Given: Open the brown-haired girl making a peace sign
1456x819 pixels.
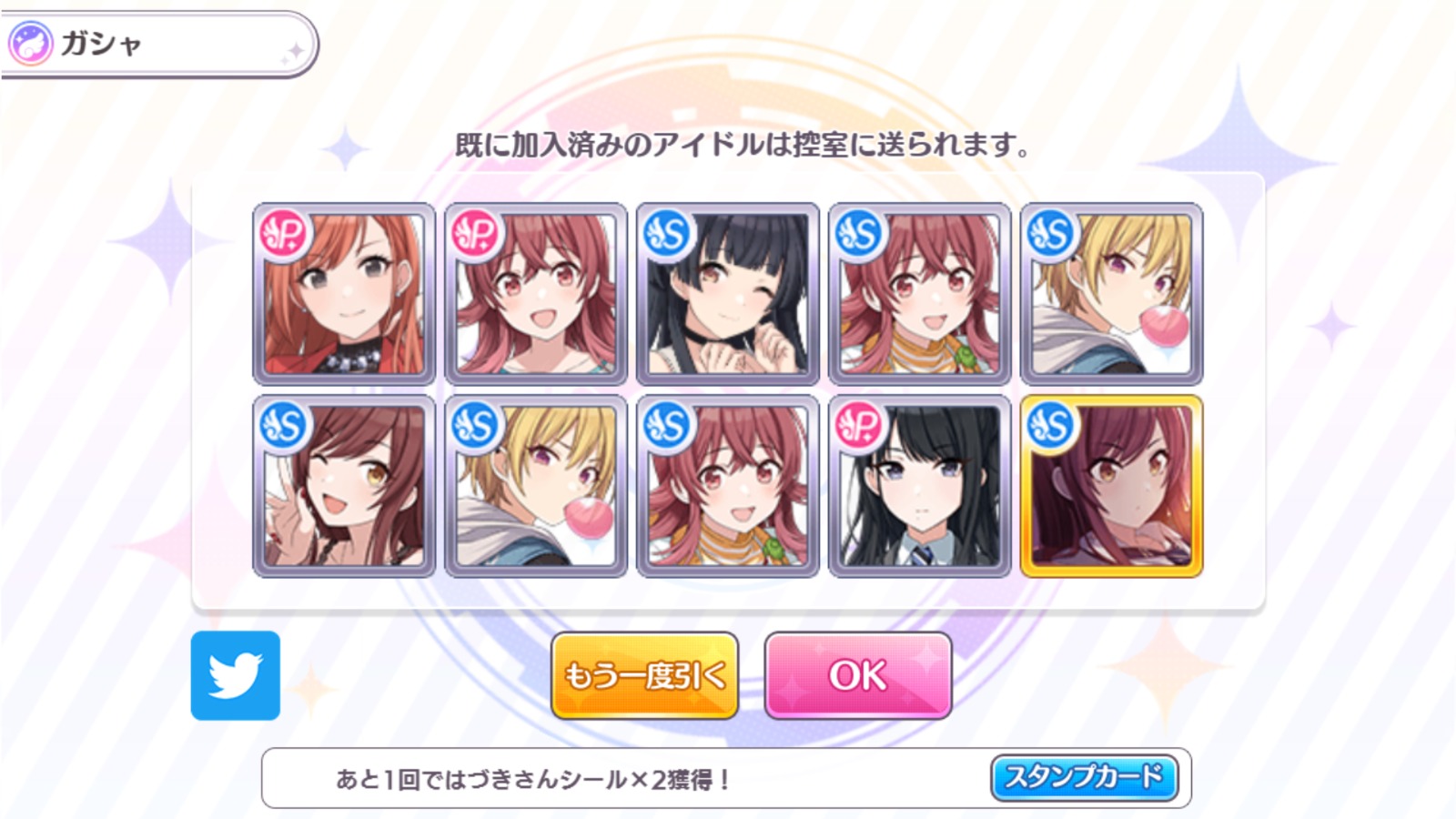Looking at the screenshot, I should click(344, 486).
